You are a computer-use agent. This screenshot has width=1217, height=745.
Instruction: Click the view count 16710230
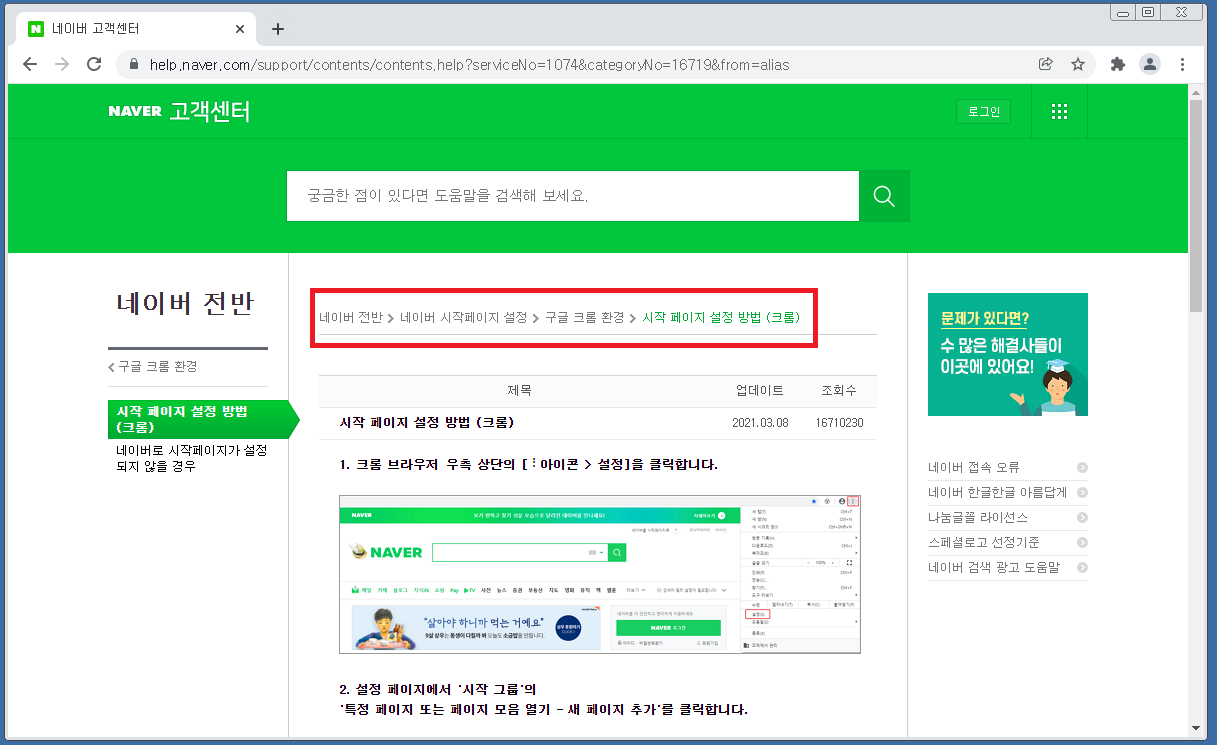[839, 423]
